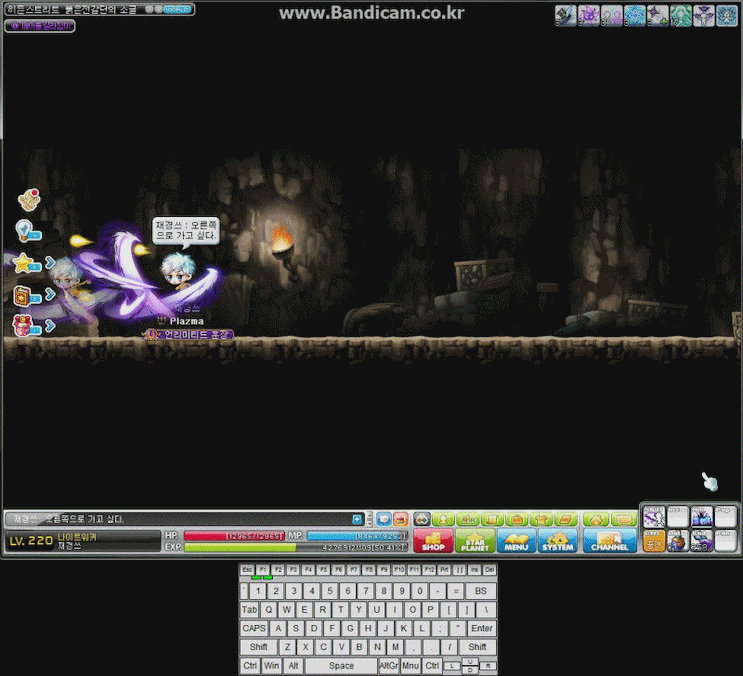Open the SYSTEM settings button
The image size is (743, 676).
(558, 541)
